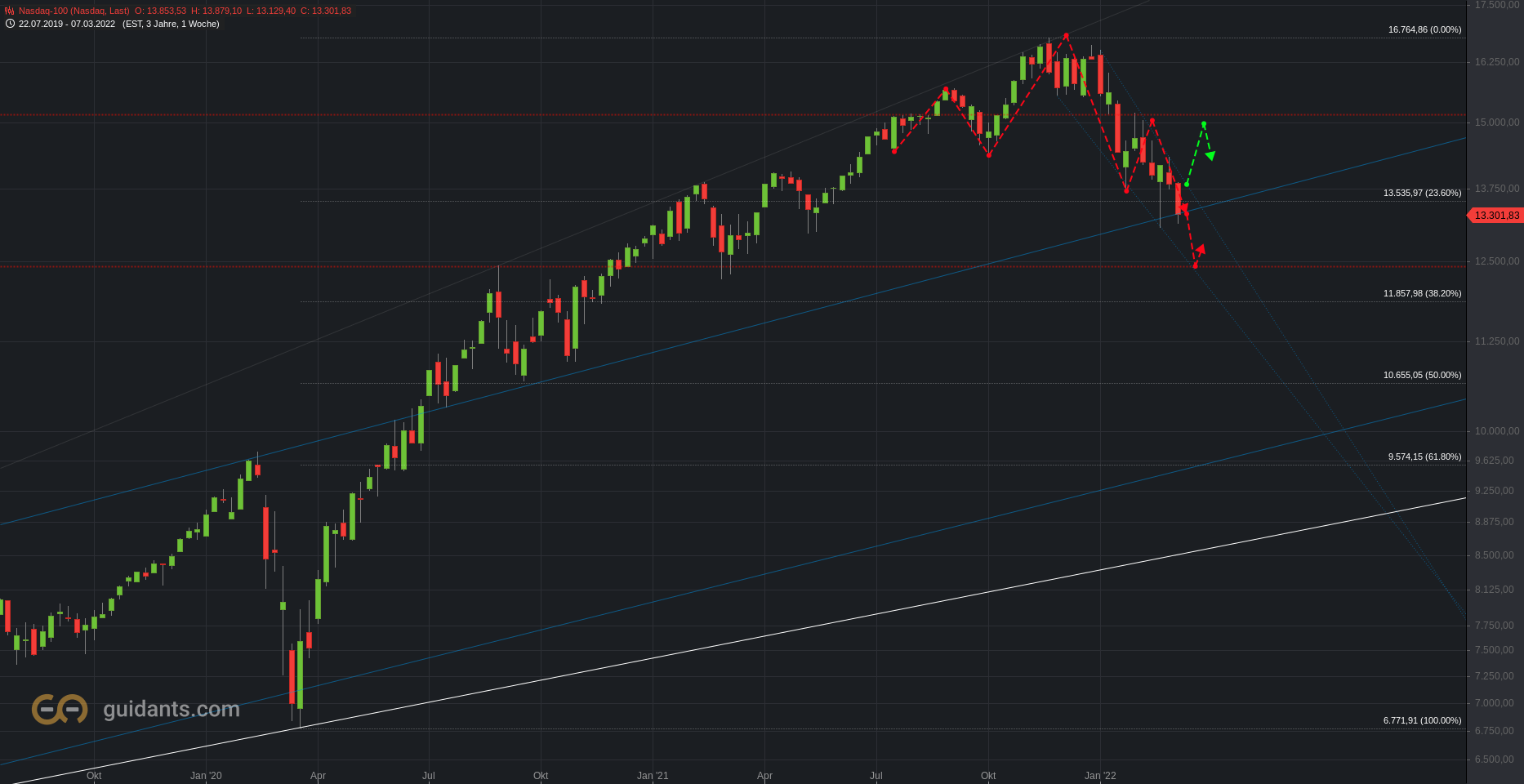Image resolution: width=1524 pixels, height=784 pixels.
Task: Select the 9.574,15 (61.80%) Fibonacci label
Action: tap(1424, 457)
